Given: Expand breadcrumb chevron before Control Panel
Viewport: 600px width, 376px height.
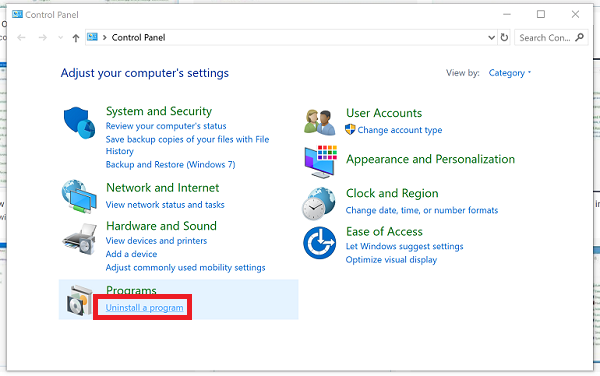Looking at the screenshot, I should point(104,37).
